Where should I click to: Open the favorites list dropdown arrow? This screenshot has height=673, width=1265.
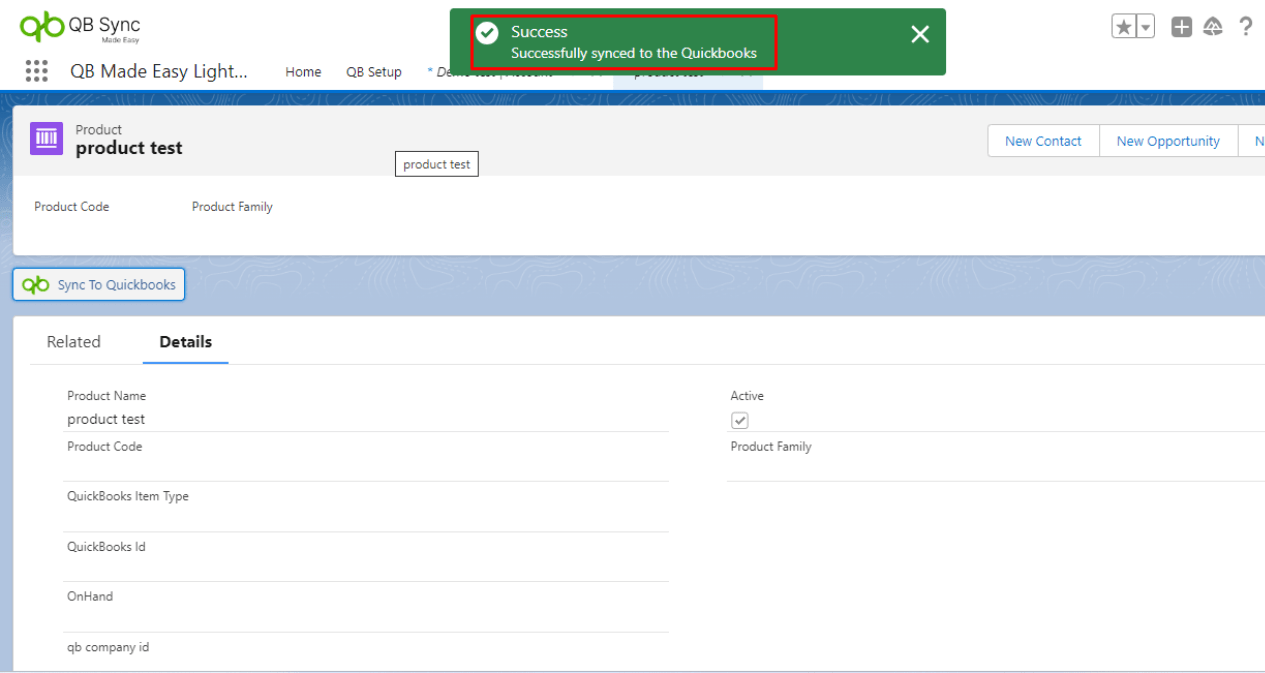point(1146,27)
